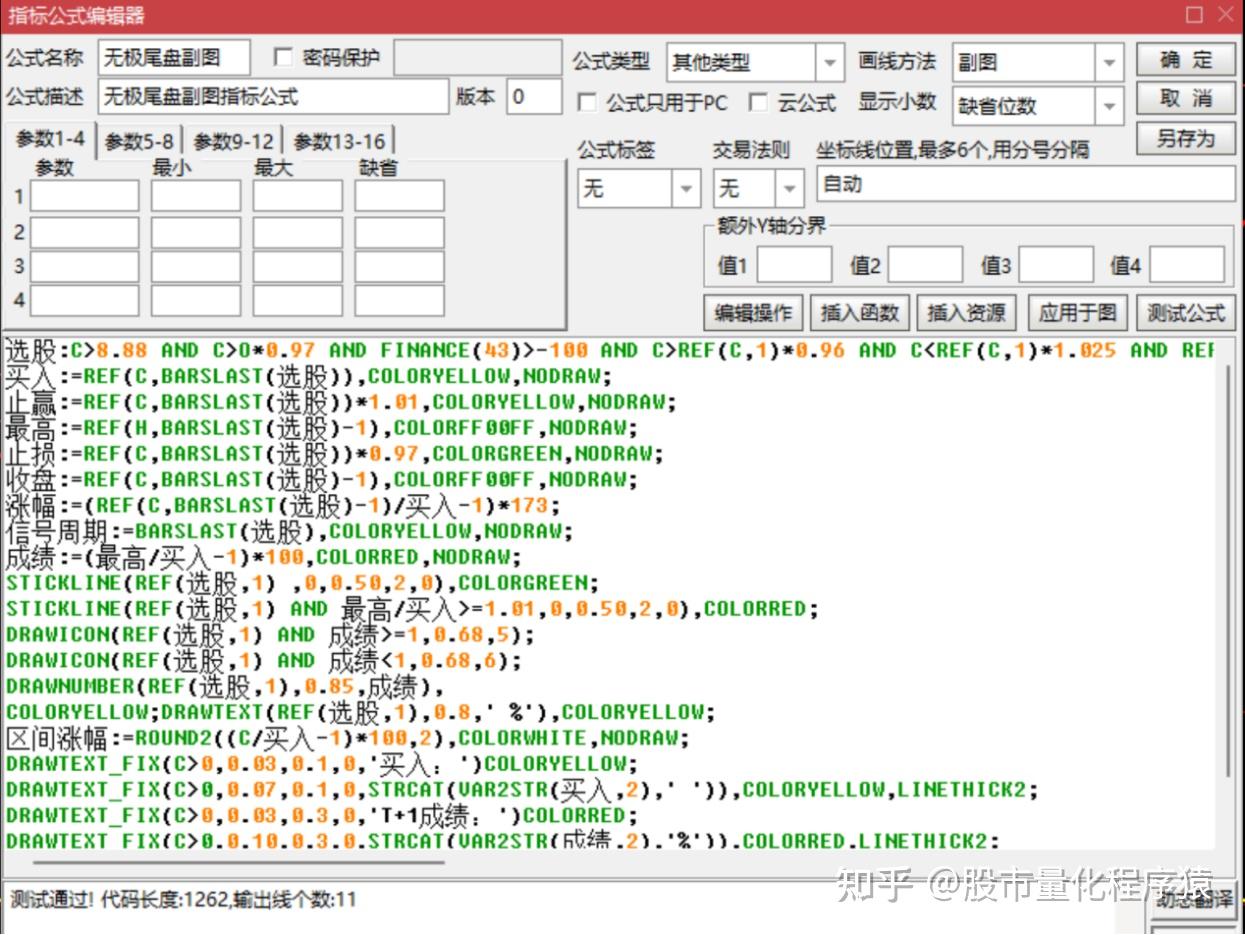Click row 2 参数 name field

pos(85,232)
